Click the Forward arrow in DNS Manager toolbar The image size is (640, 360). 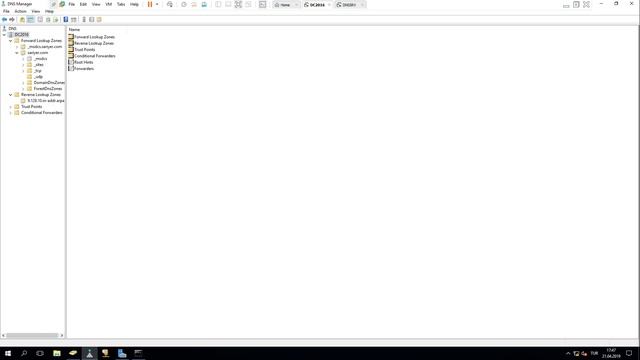(12, 20)
